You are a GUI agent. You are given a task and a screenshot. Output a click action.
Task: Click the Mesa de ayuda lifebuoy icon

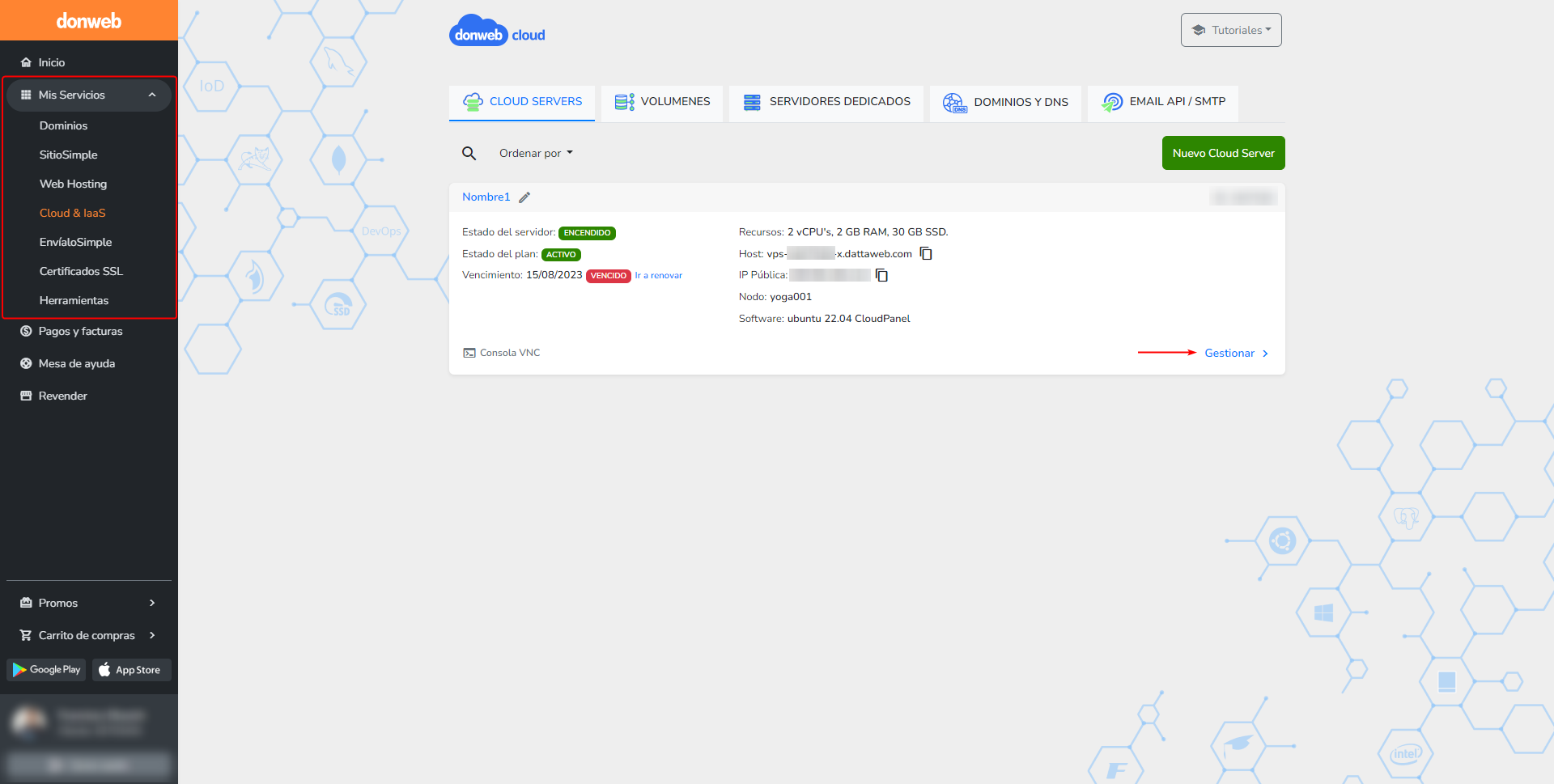[x=26, y=363]
